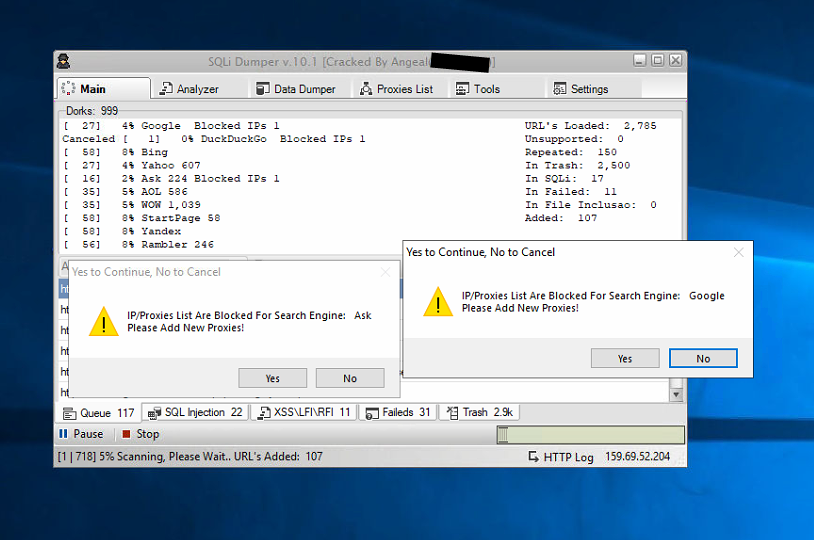Open the XSS\LFI\RFI tab via its icon

(264, 413)
